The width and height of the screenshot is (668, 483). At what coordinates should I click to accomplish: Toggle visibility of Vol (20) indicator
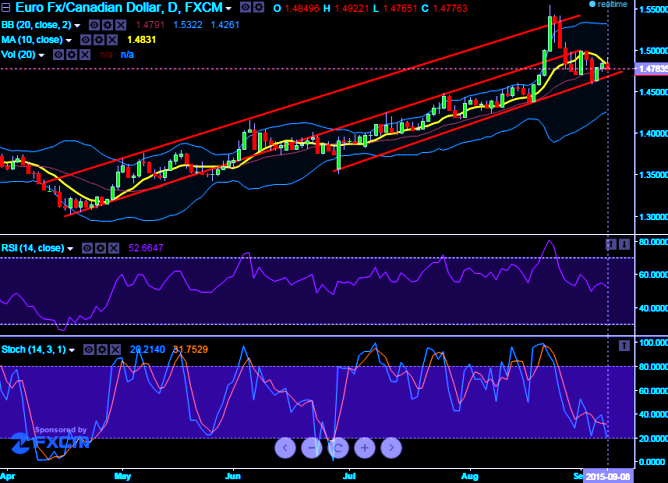point(58,55)
